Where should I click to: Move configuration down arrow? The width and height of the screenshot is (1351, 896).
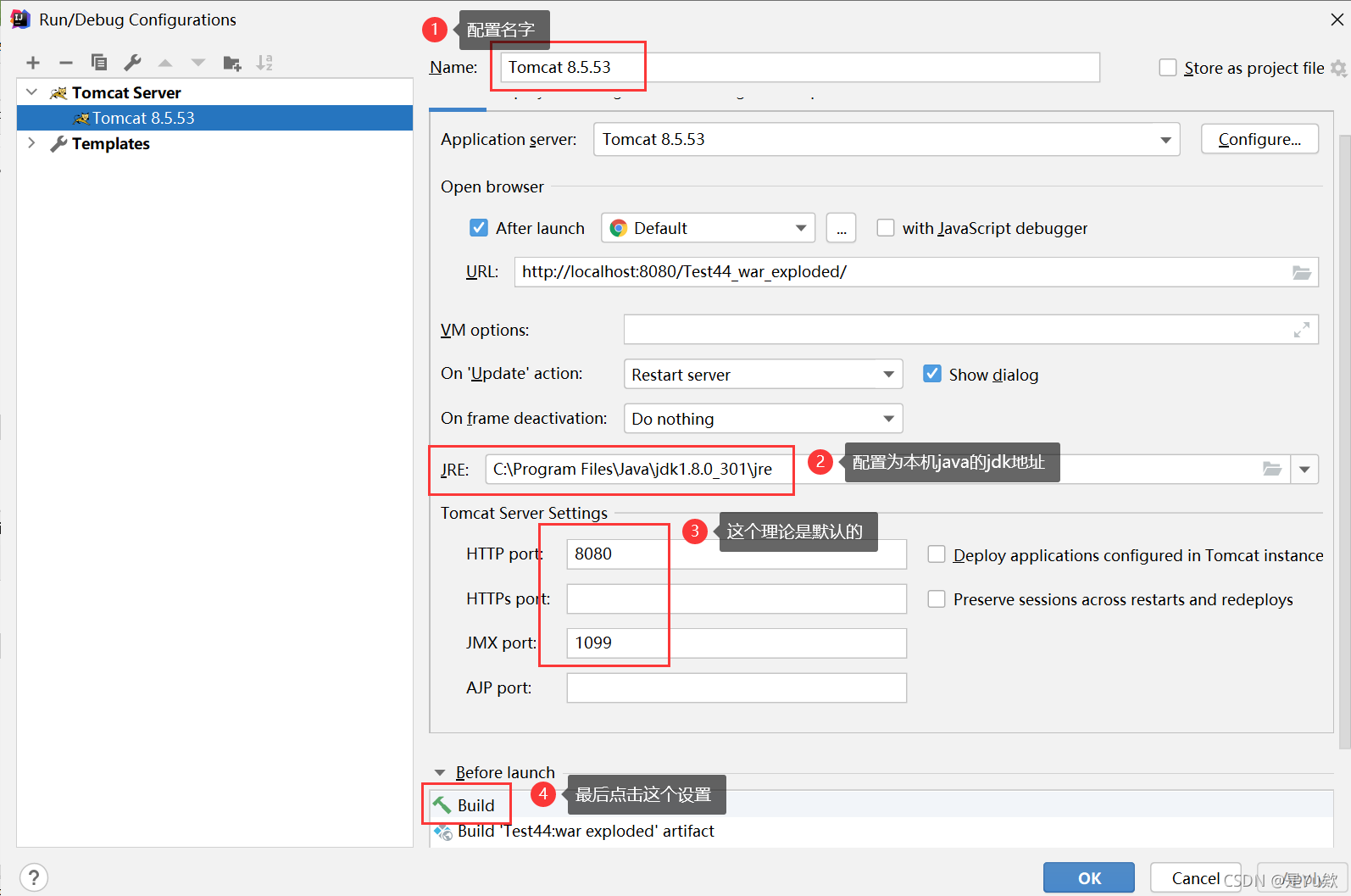[x=198, y=63]
